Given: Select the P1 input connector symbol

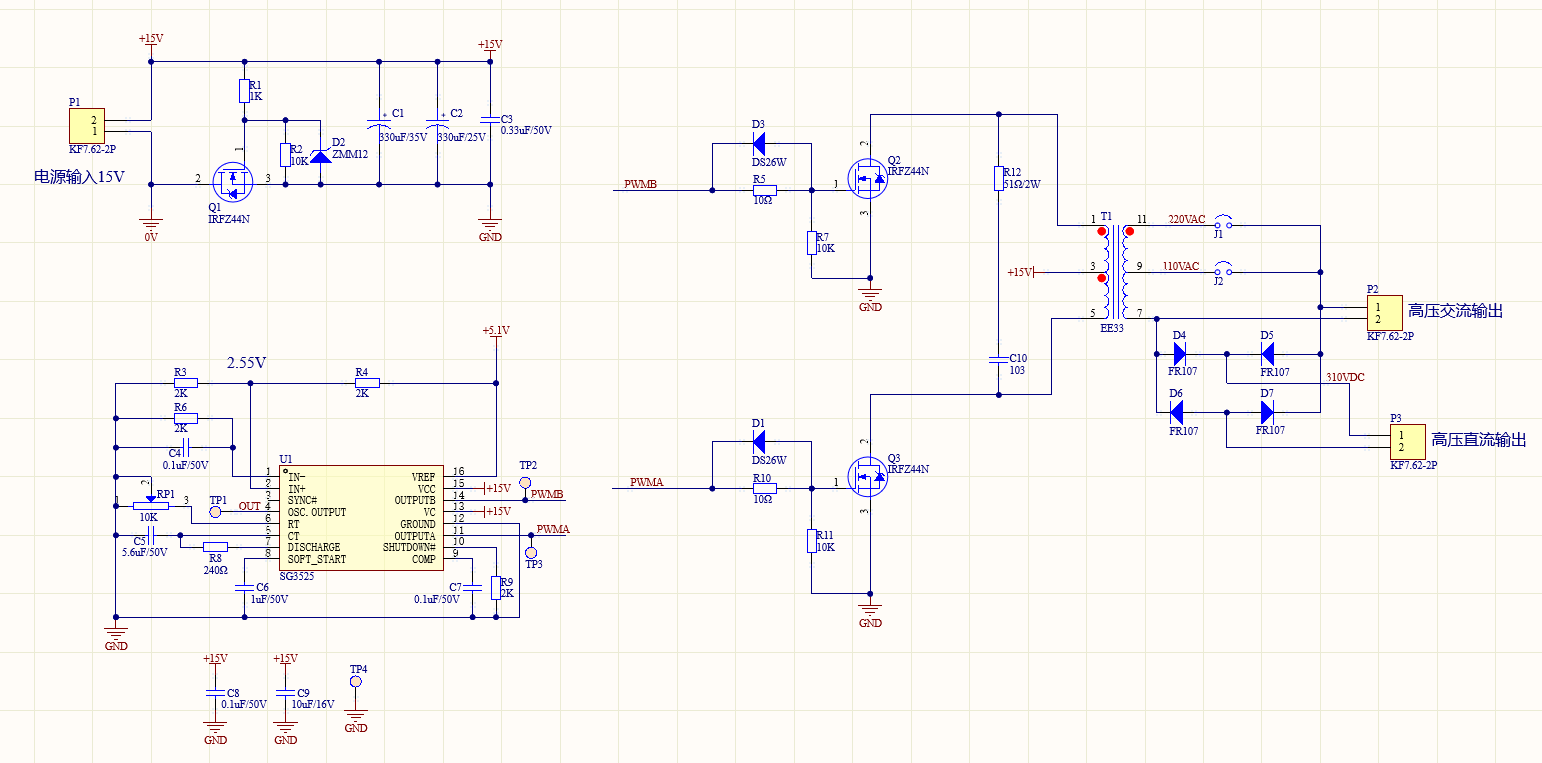Looking at the screenshot, I should pos(88,126).
